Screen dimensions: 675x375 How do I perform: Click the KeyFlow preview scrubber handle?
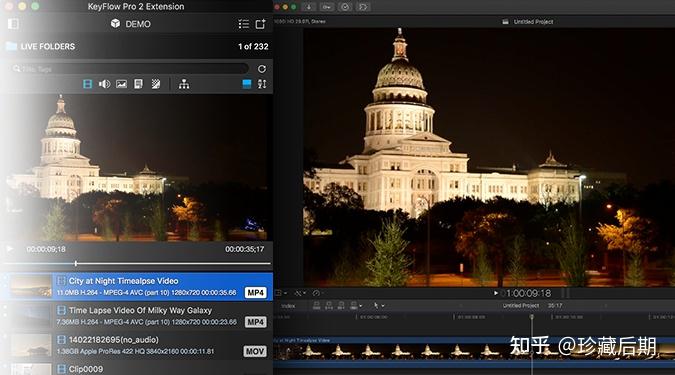[x=76, y=263]
